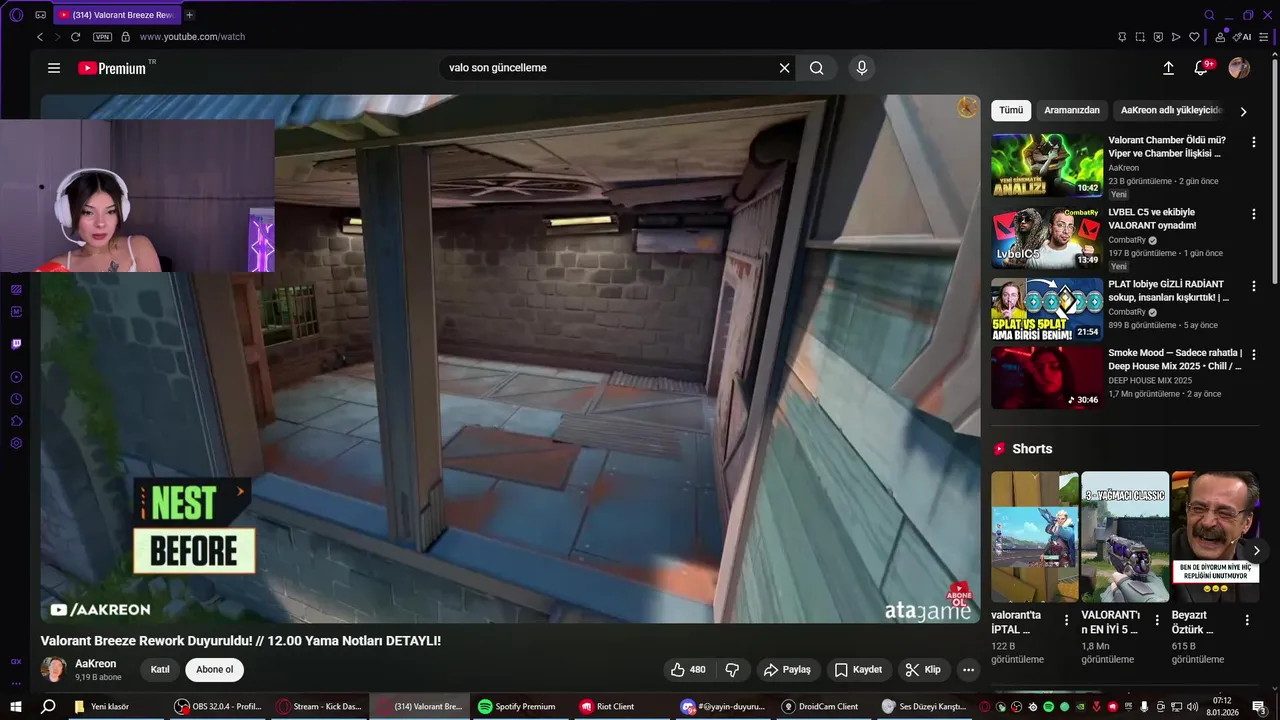The height and width of the screenshot is (720, 1280).
Task: Switch to the Valorant Breeze browser tab
Action: coord(116,15)
